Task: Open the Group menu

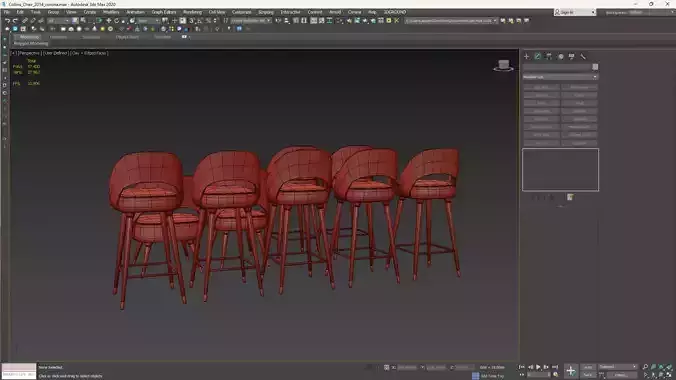Action: click(53, 12)
